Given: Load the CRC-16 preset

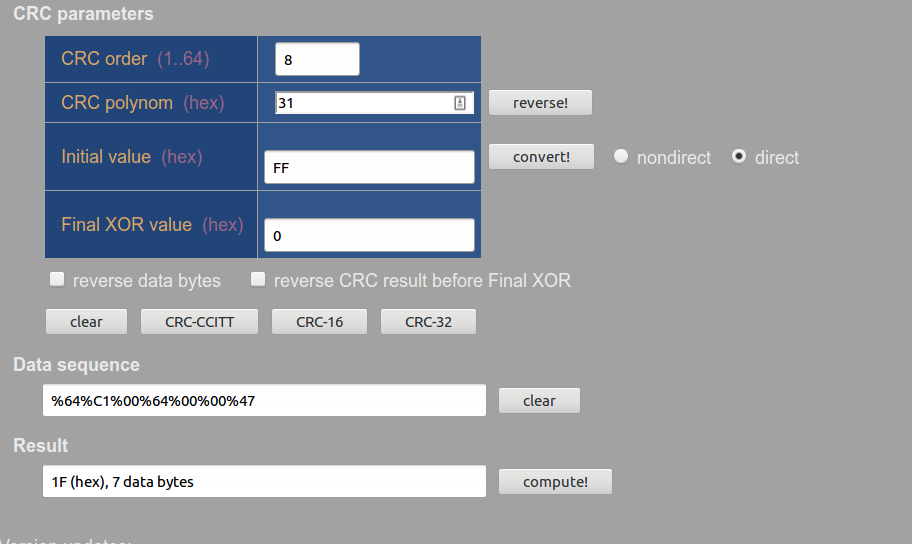Looking at the screenshot, I should (x=319, y=321).
